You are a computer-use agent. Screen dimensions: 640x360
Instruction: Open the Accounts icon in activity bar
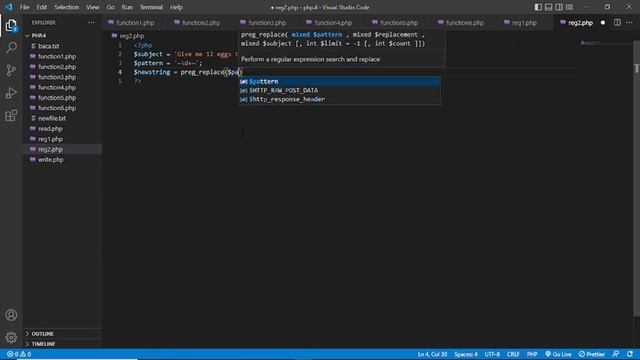click(x=11, y=315)
